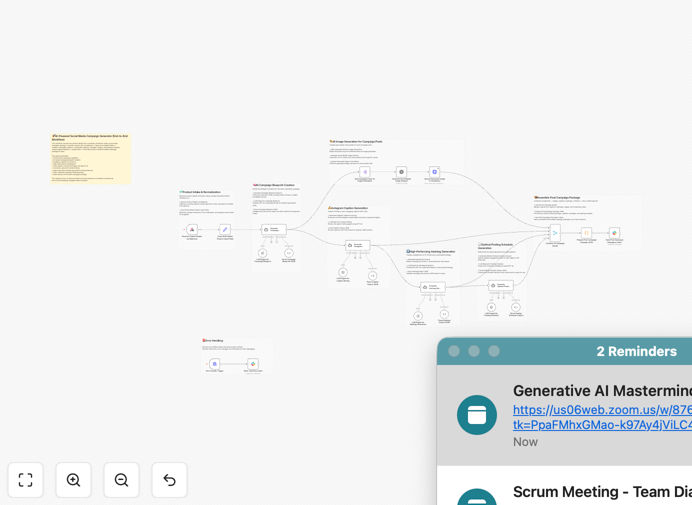Open the AI agent node under Campaign Blueprint
Image resolution: width=692 pixels, height=505 pixels.
point(274,230)
